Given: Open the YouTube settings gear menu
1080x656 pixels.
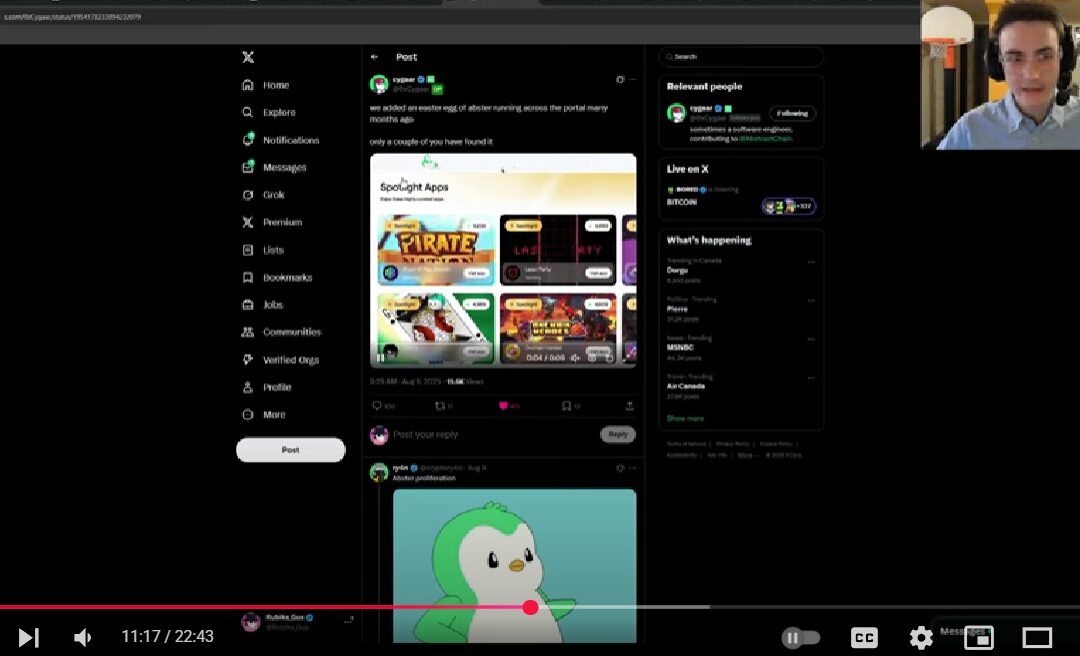Looking at the screenshot, I should pyautogui.click(x=921, y=637).
